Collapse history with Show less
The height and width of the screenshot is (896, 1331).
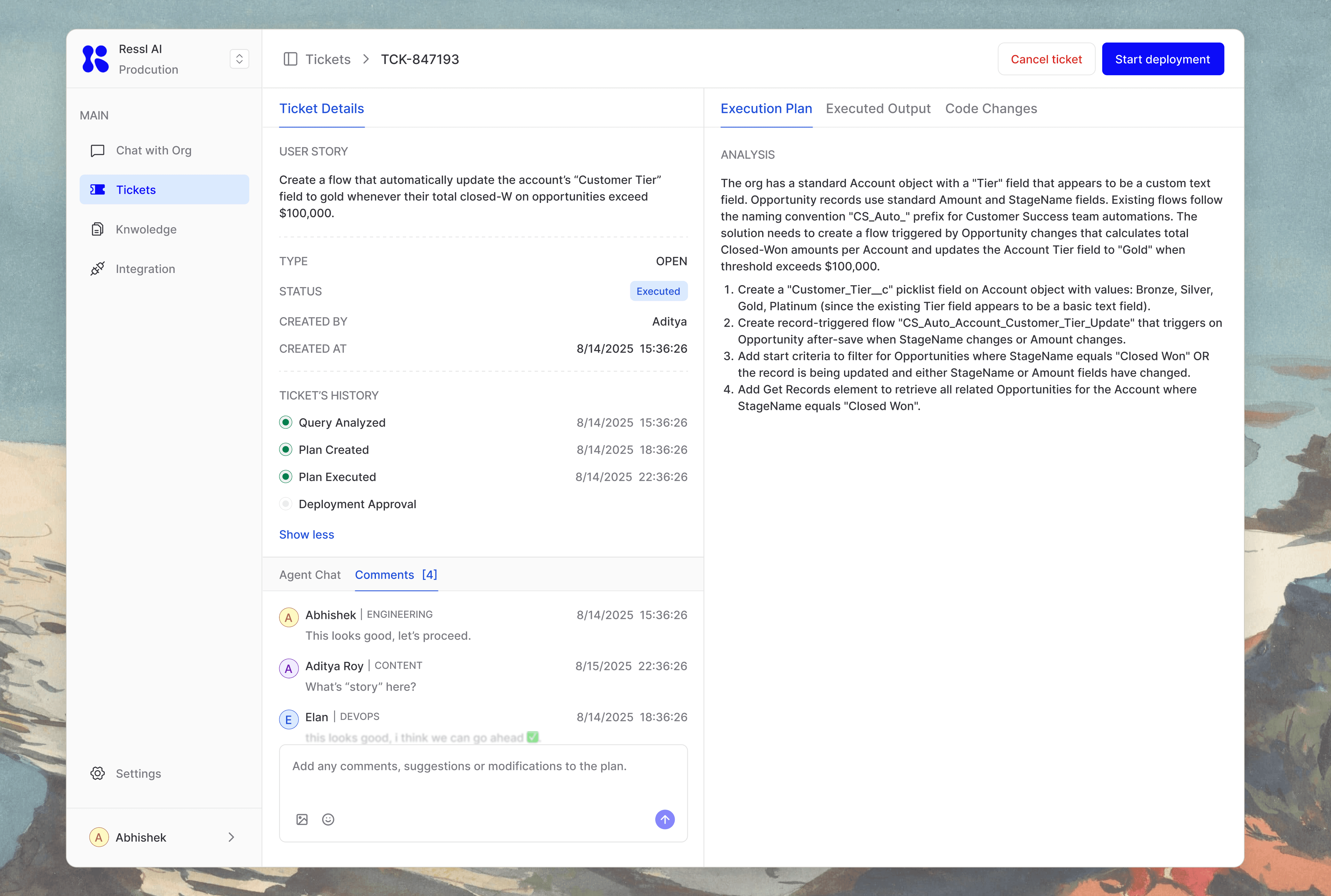306,534
